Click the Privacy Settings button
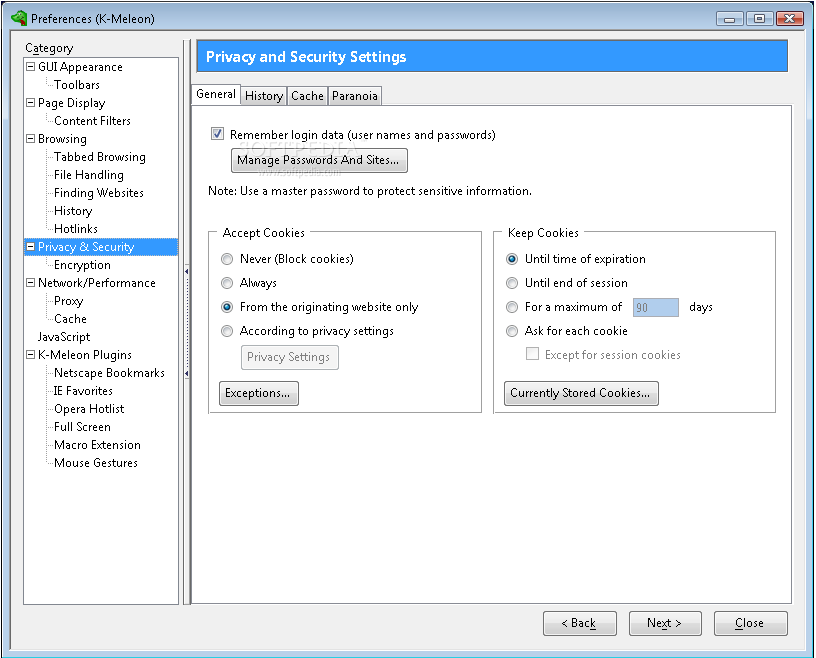 (x=289, y=357)
